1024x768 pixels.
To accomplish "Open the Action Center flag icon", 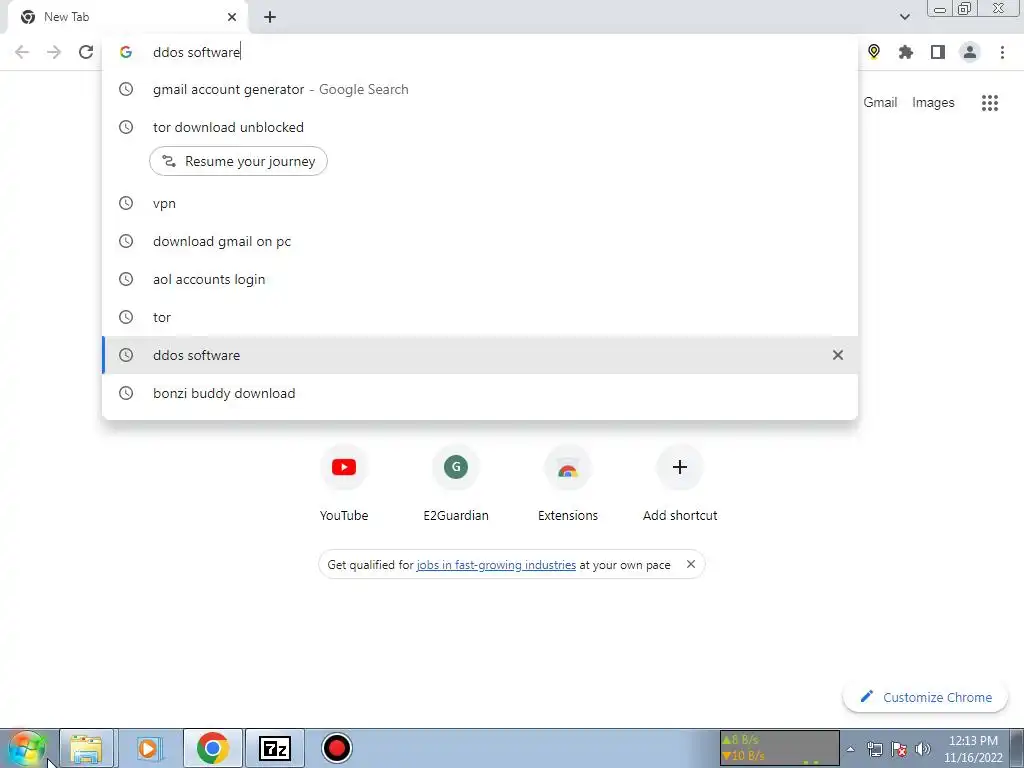I will 899,749.
